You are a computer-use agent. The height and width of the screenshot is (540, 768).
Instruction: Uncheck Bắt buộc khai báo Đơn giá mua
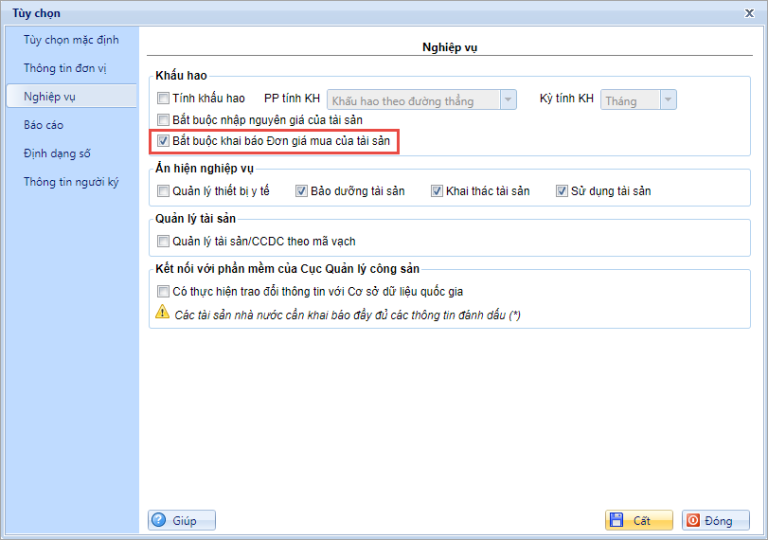click(164, 141)
